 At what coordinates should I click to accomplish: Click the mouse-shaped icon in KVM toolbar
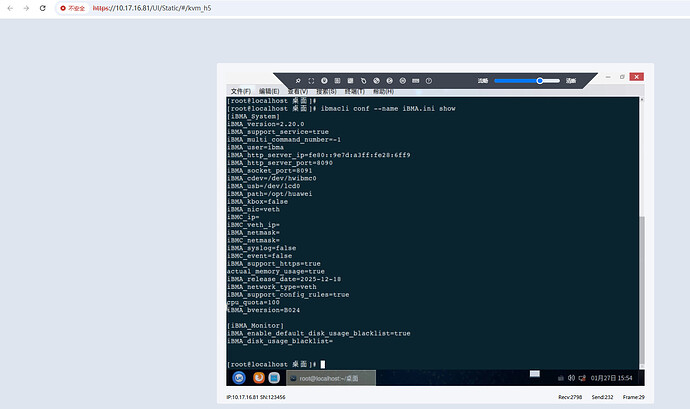(363, 81)
